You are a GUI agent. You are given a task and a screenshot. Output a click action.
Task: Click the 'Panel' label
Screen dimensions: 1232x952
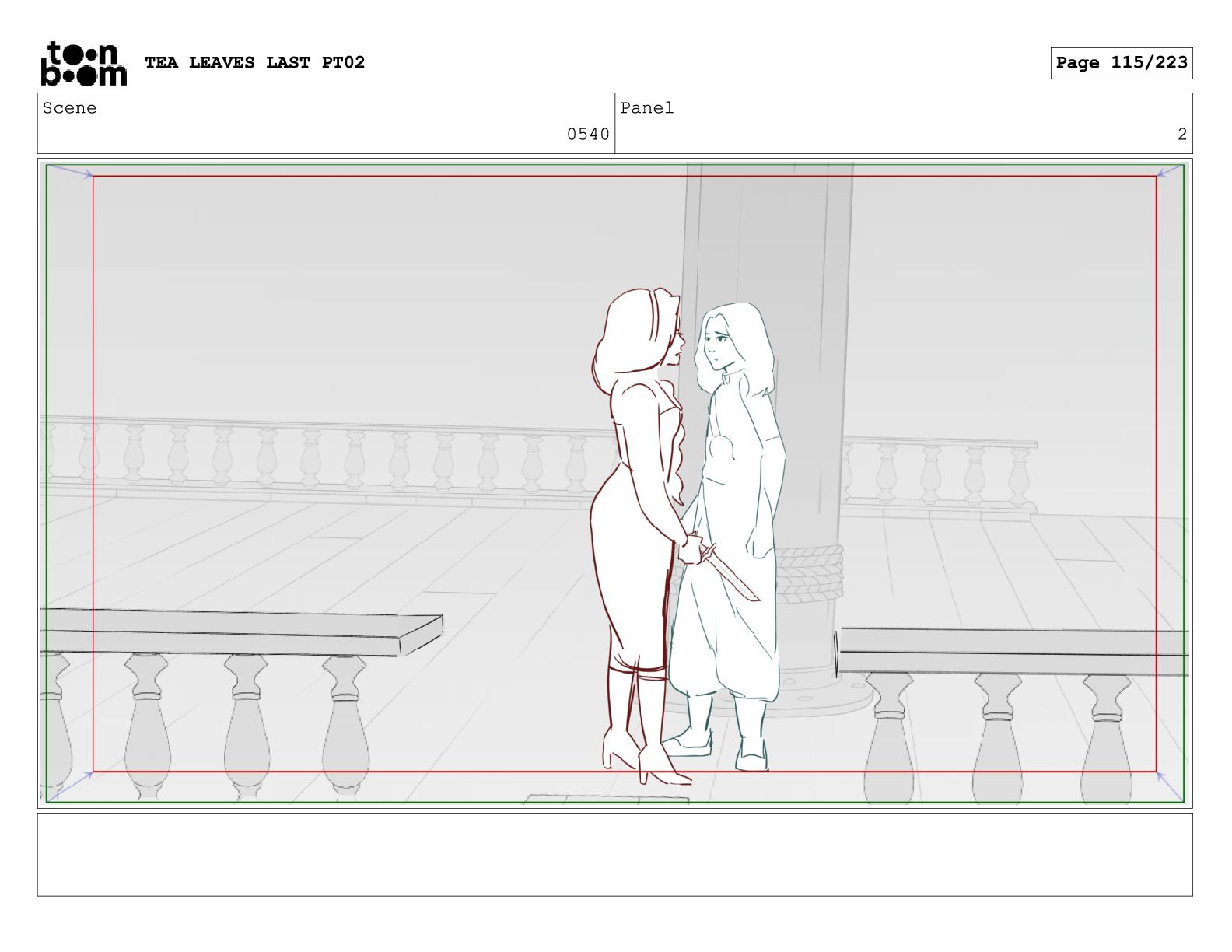tap(647, 108)
